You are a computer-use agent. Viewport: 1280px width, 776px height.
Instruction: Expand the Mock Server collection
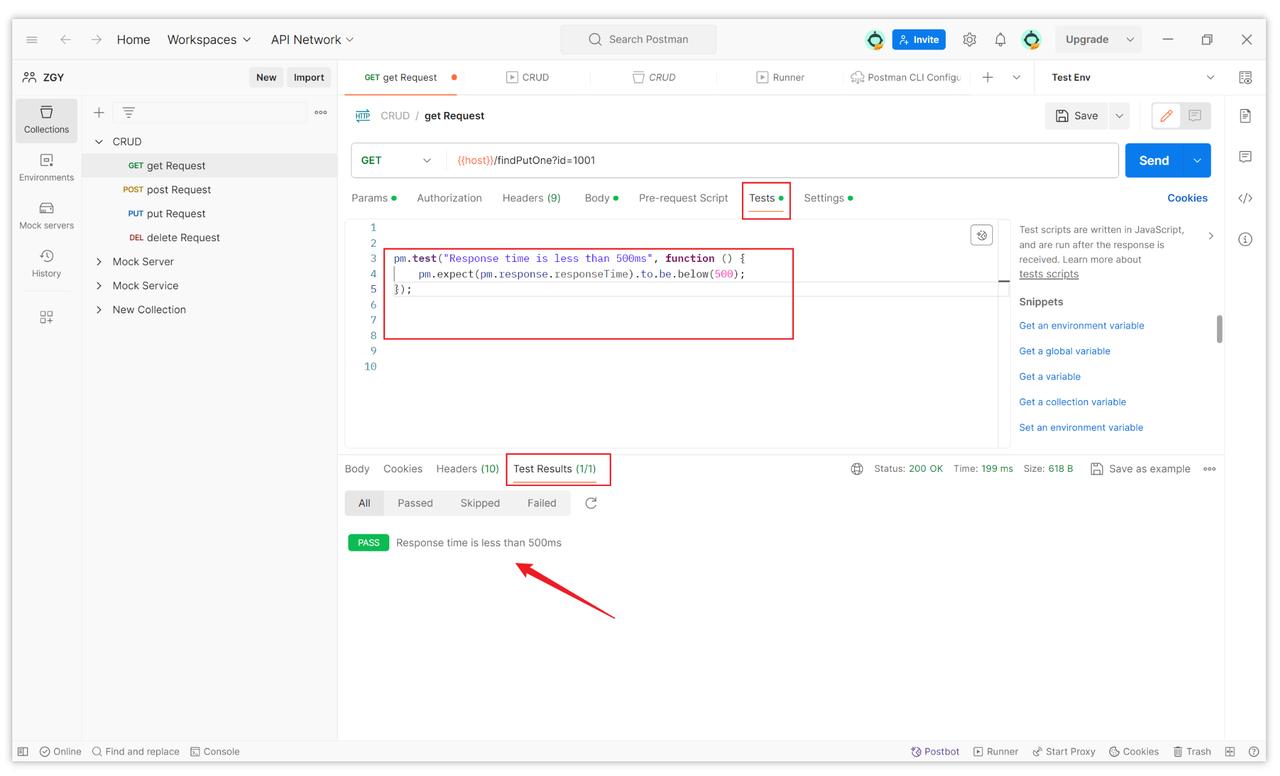click(99, 262)
